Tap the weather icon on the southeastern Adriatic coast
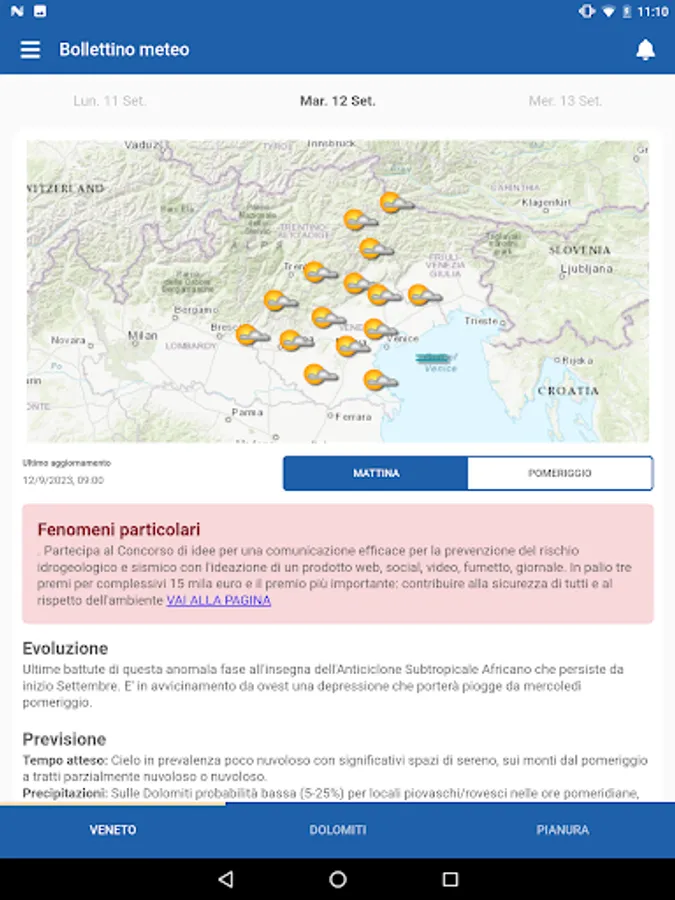Viewport: 675px width, 900px height. coord(380,380)
